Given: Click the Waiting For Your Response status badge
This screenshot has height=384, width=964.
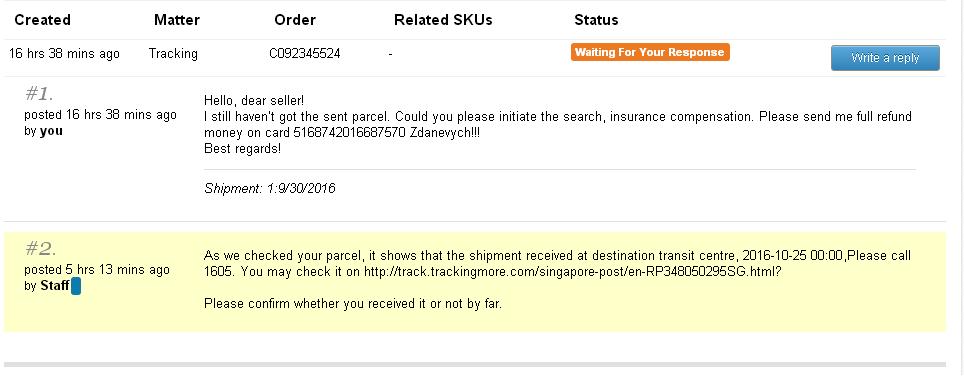Looking at the screenshot, I should [x=650, y=52].
